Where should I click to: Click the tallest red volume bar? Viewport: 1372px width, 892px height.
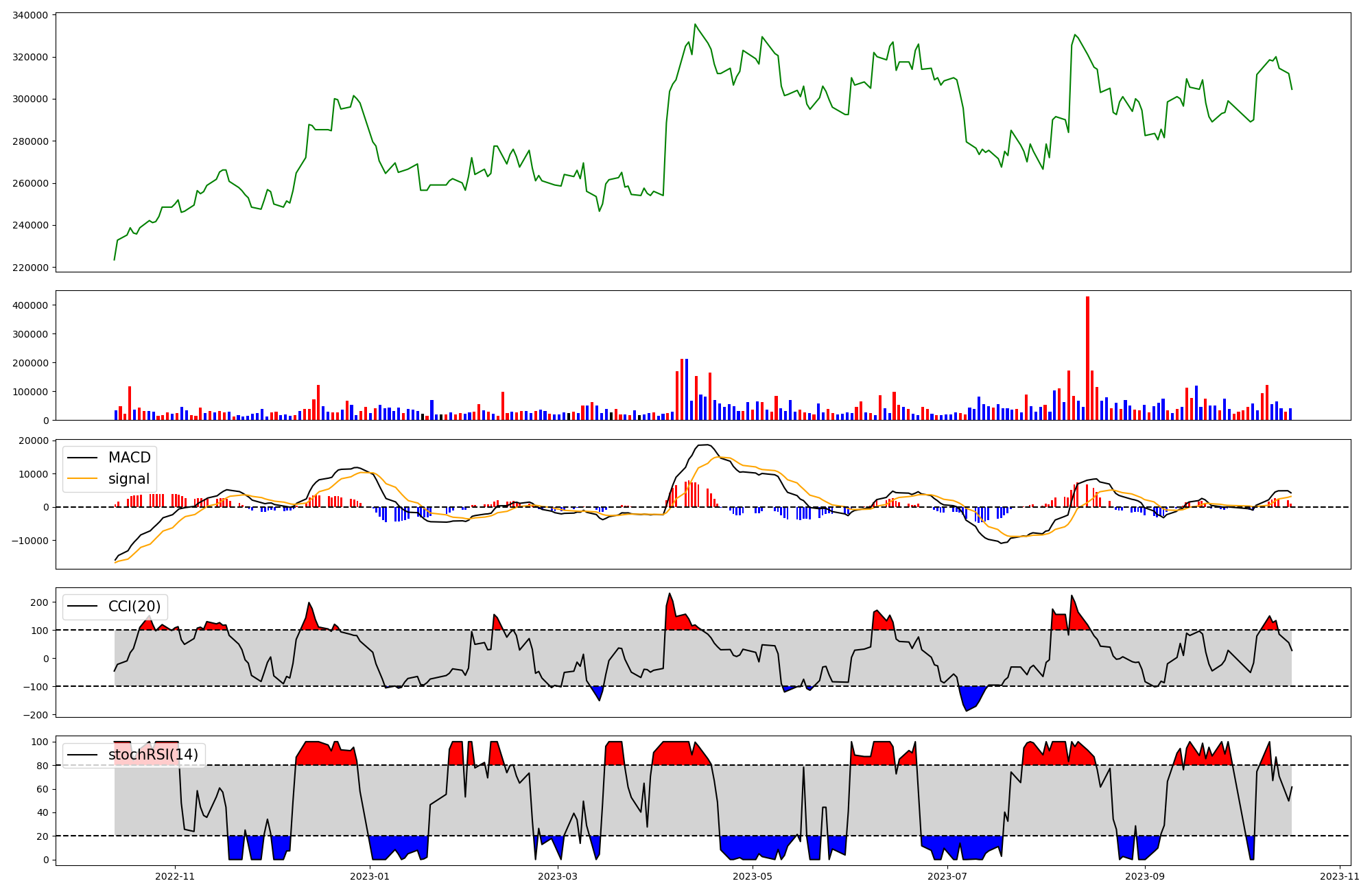pos(1087,357)
